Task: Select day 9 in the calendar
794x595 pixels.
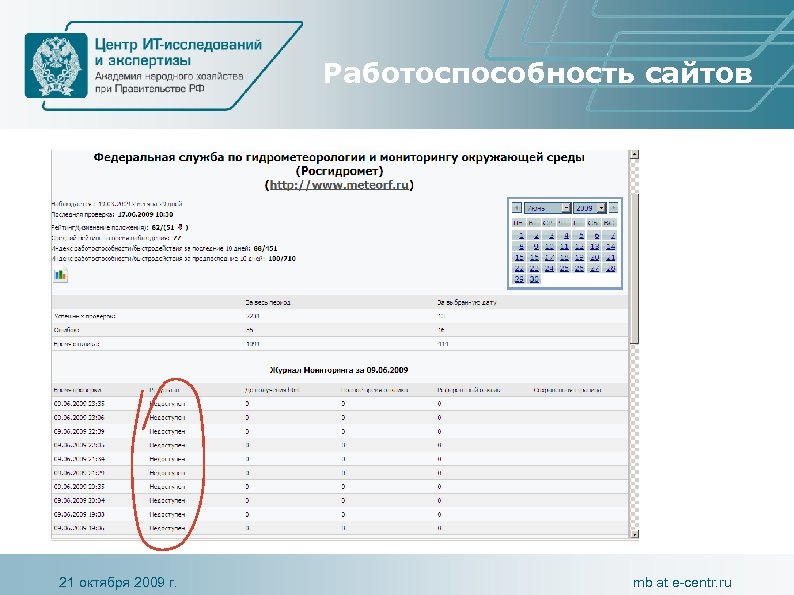Action: [535, 247]
